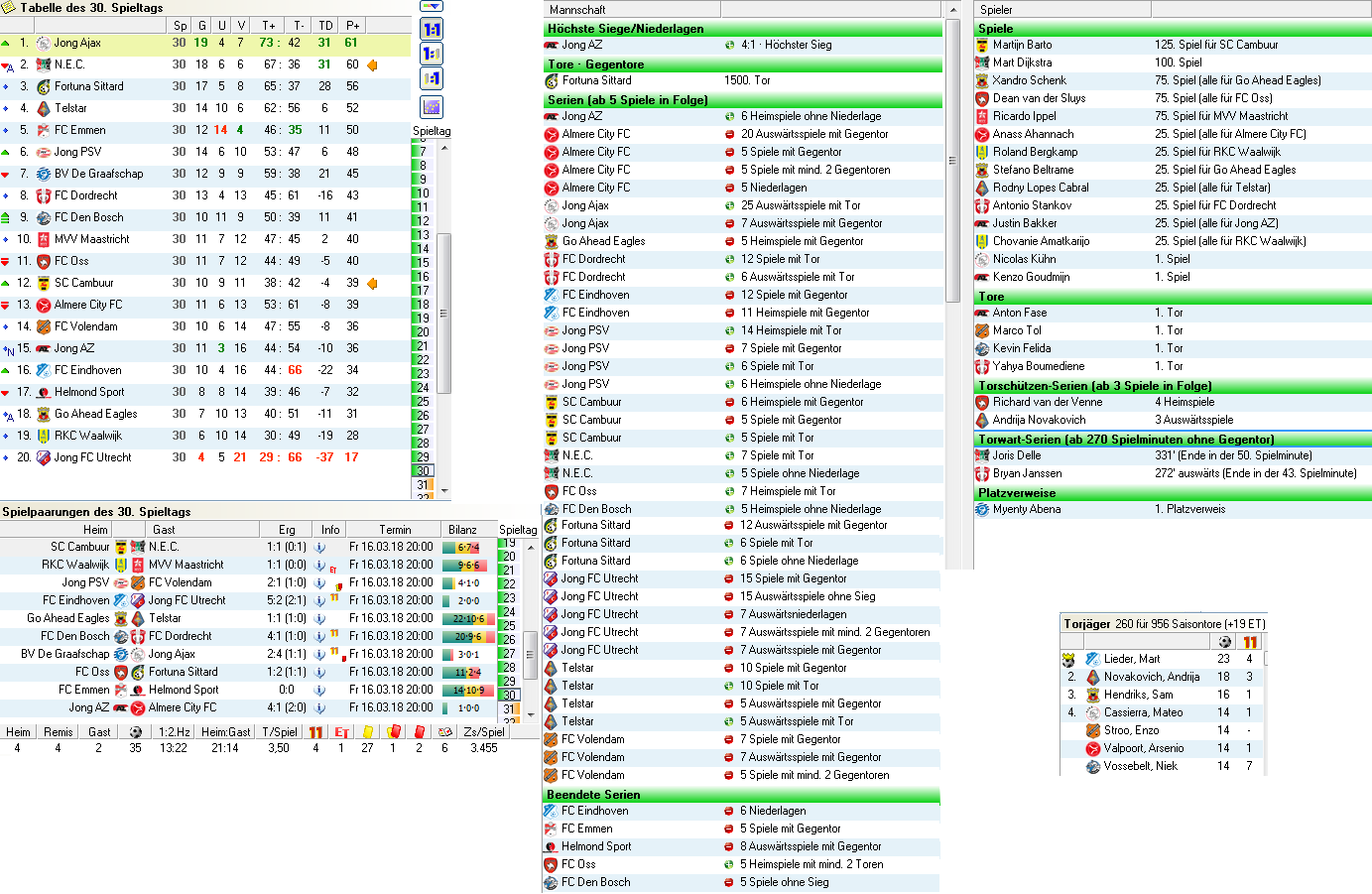Click the orange arrow marker beside N.E.C. row
This screenshot has width=1372, height=894.
(373, 64)
